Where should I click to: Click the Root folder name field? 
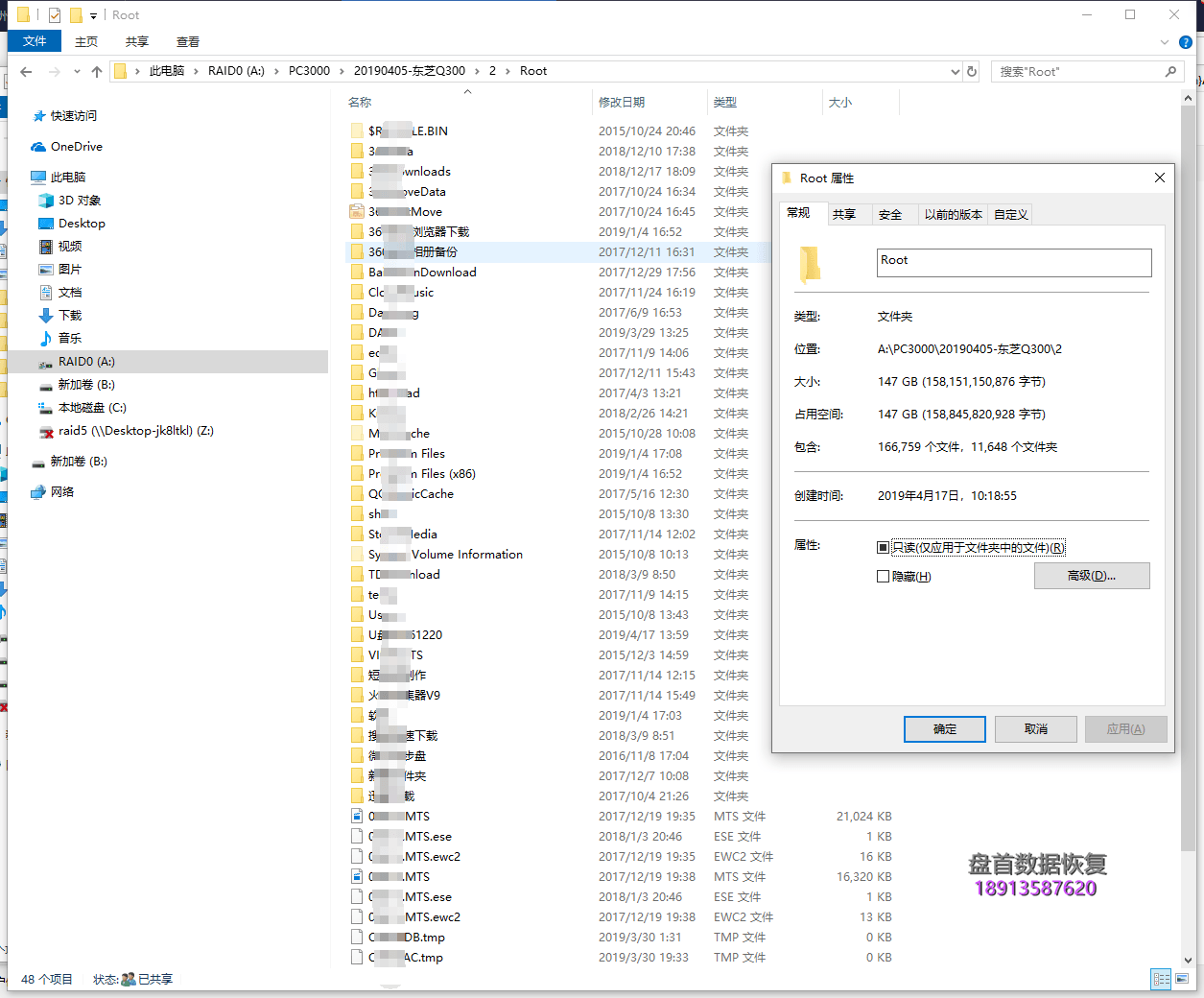click(1014, 263)
